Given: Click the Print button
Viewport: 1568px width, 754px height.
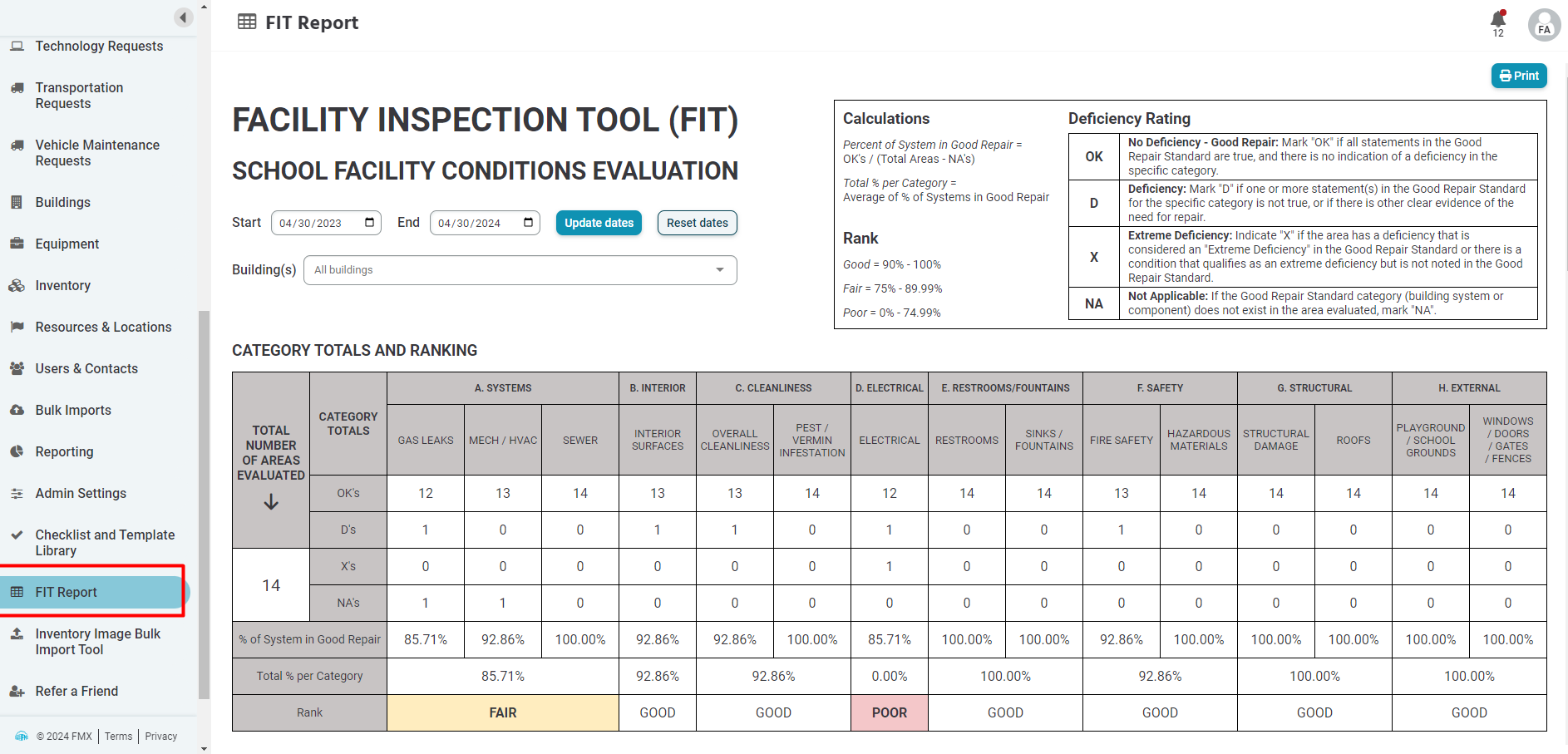Looking at the screenshot, I should [1519, 76].
